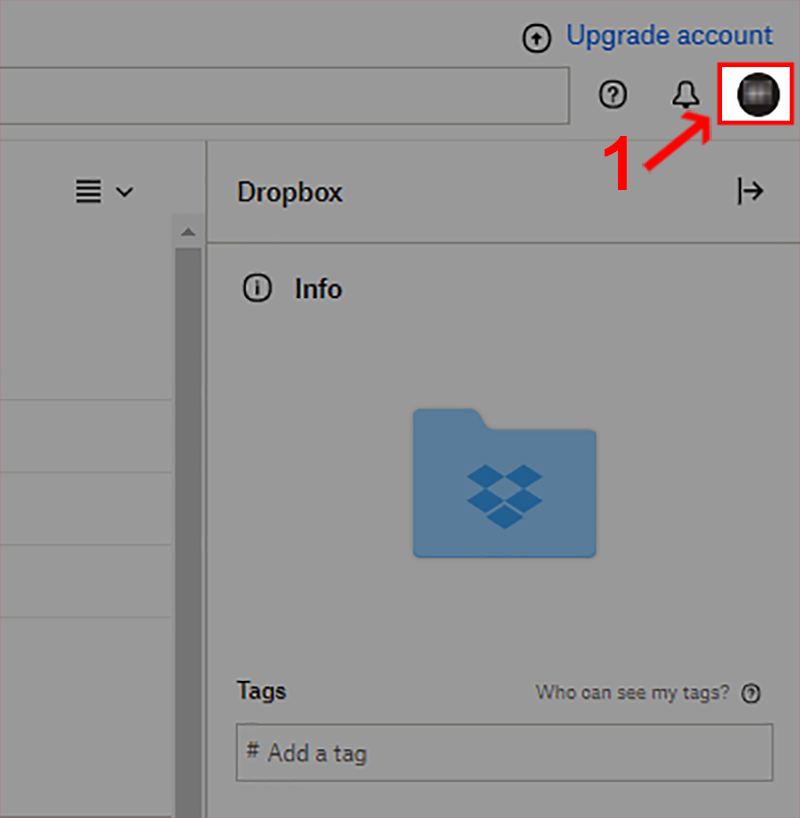Click the Info circle icon

coord(257,288)
